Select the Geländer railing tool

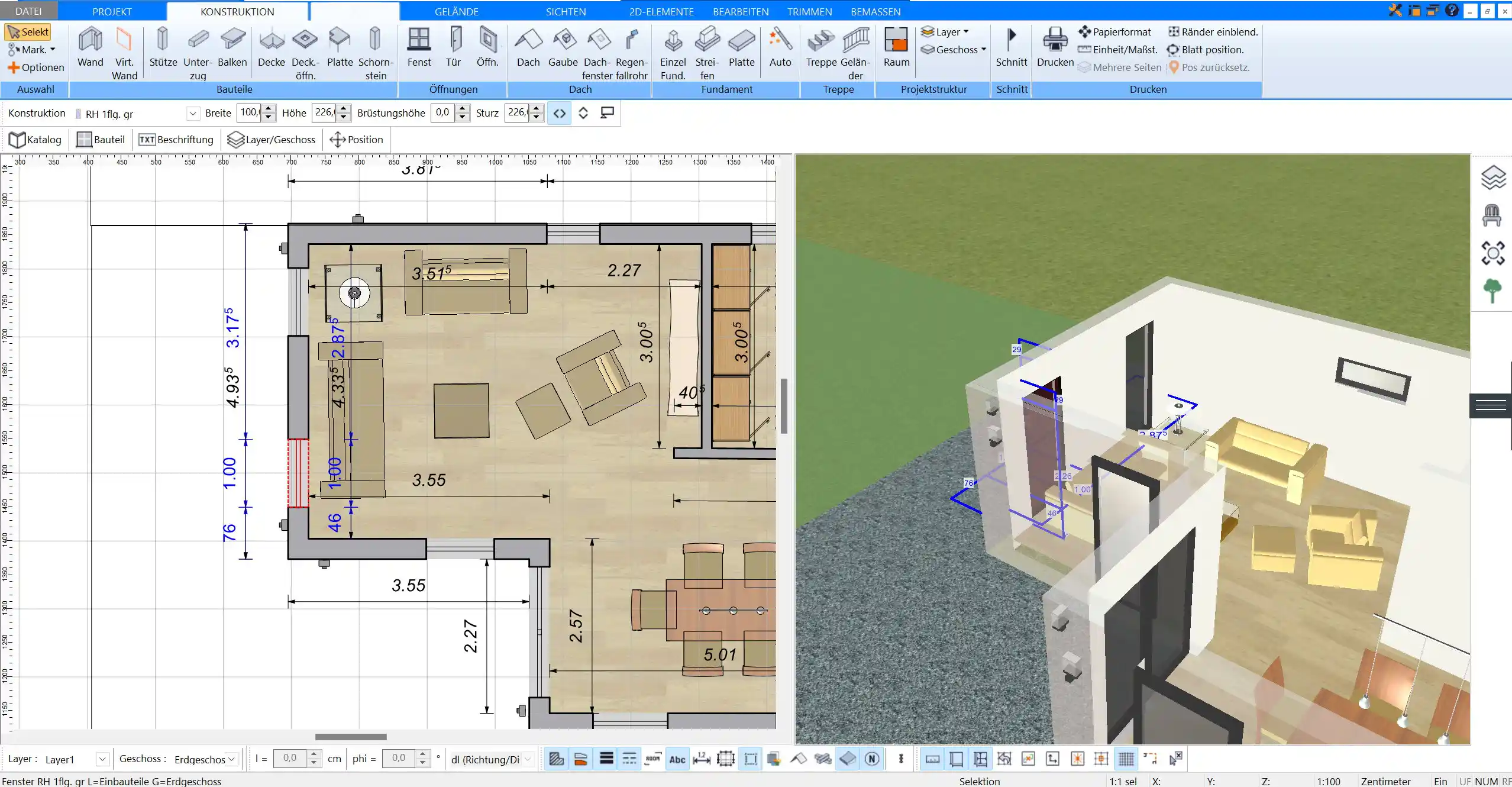(x=855, y=53)
